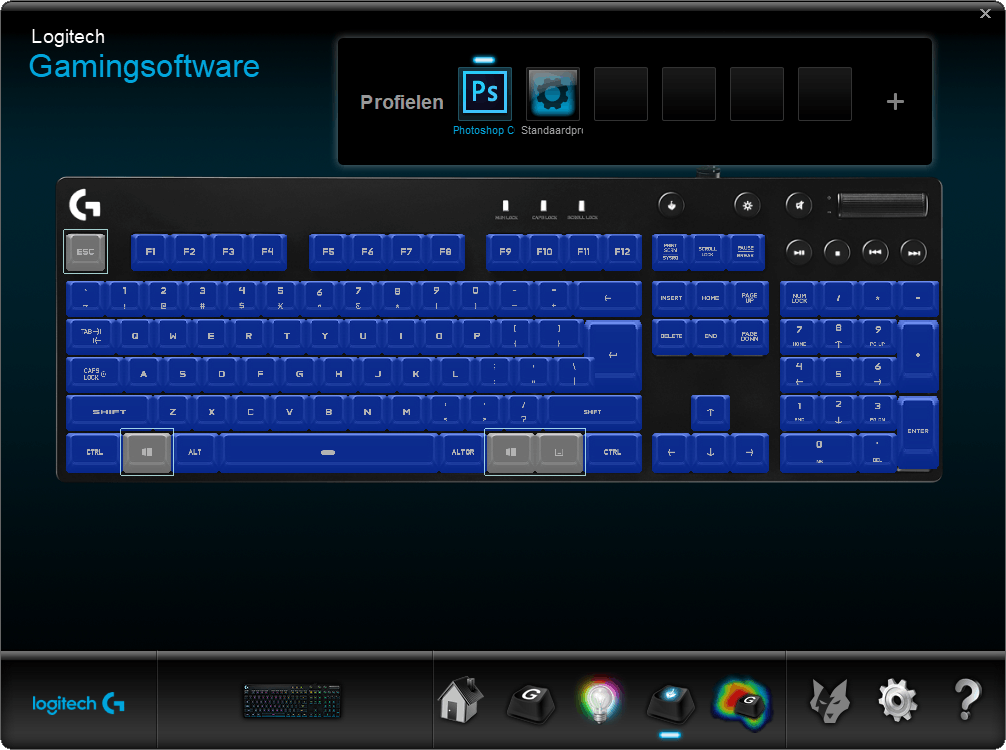Click the Z key on the keyboard
1006x750 pixels.
click(173, 412)
